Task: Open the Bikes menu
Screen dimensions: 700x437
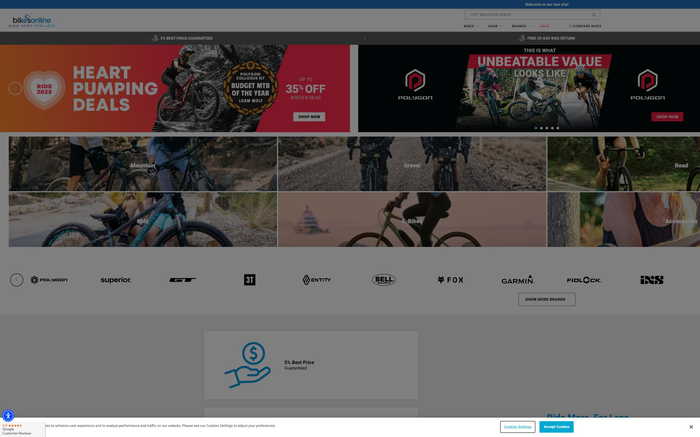Action: point(469,26)
